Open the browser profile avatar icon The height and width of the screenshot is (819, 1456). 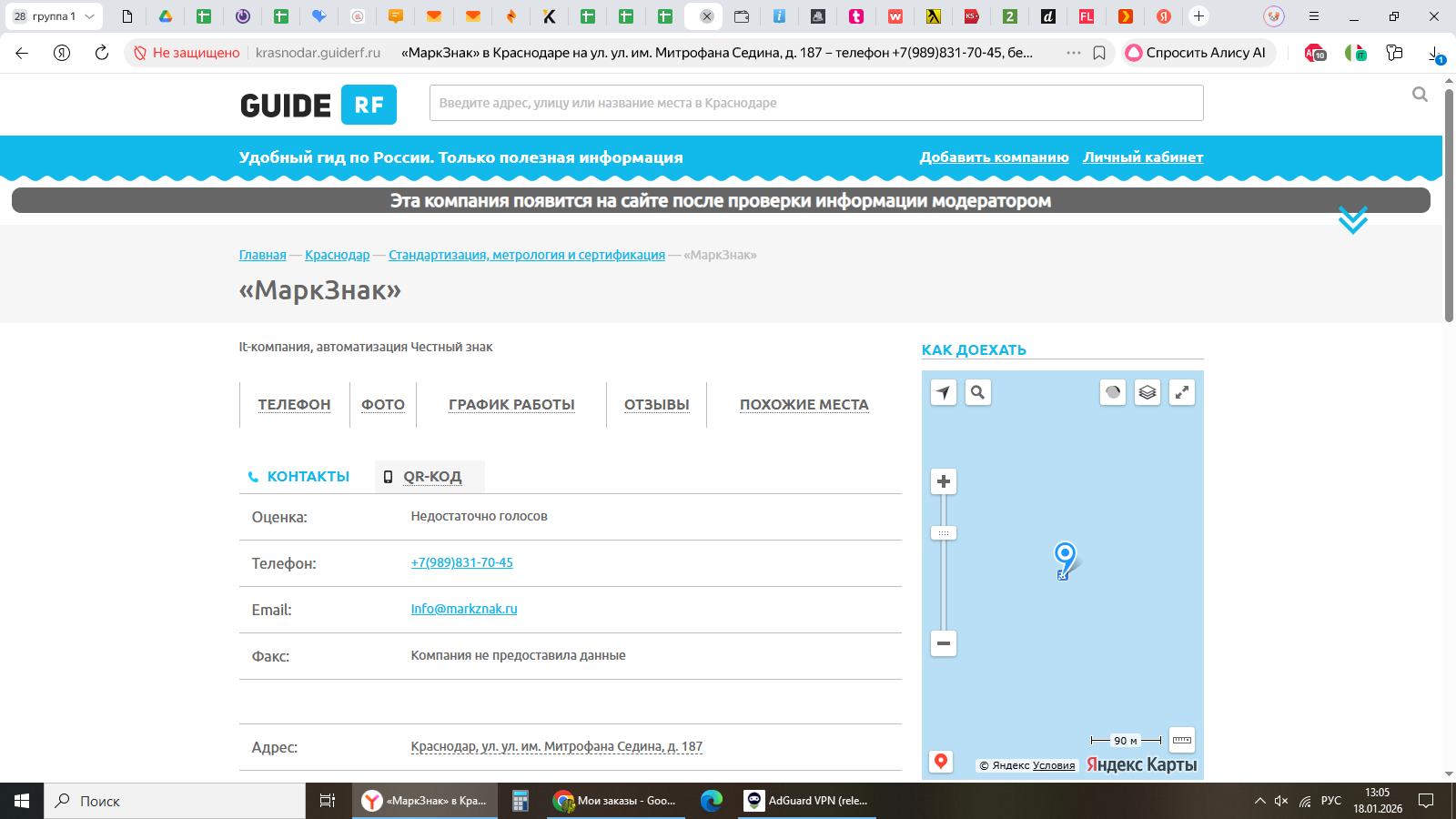point(1274,16)
